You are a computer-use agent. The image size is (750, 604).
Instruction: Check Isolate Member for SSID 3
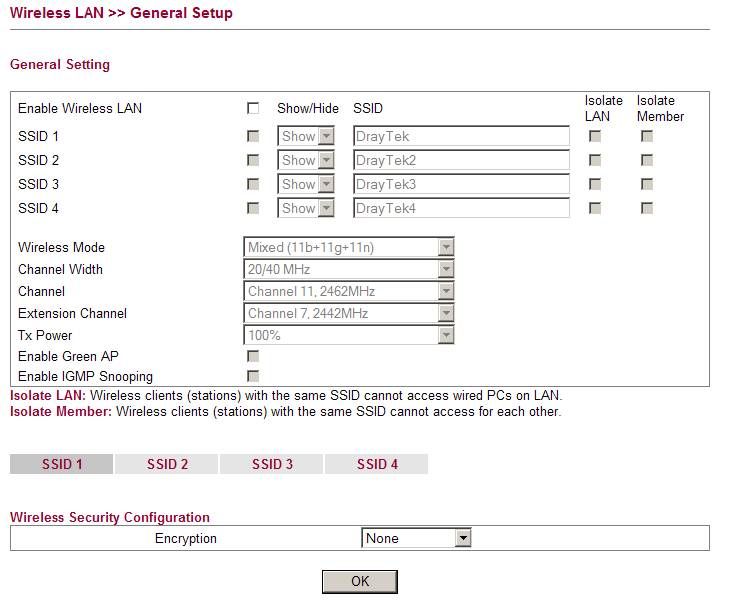[647, 184]
